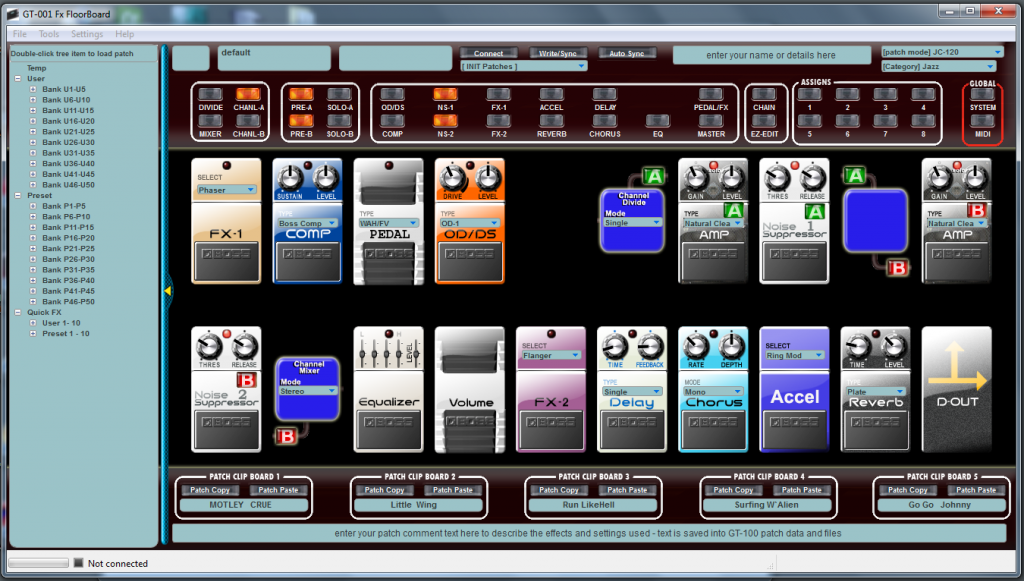Open the Tools menu
Image resolution: width=1024 pixels, height=581 pixels.
[49, 34]
